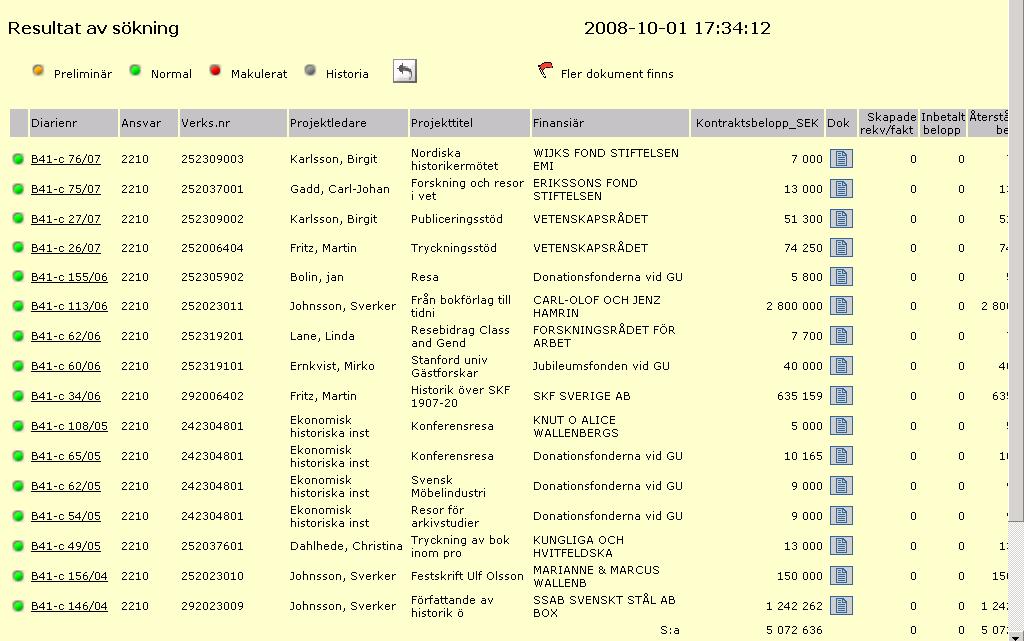Click the Kontraktsbelopp_SEK column header
The image size is (1024, 641).
[x=758, y=123]
